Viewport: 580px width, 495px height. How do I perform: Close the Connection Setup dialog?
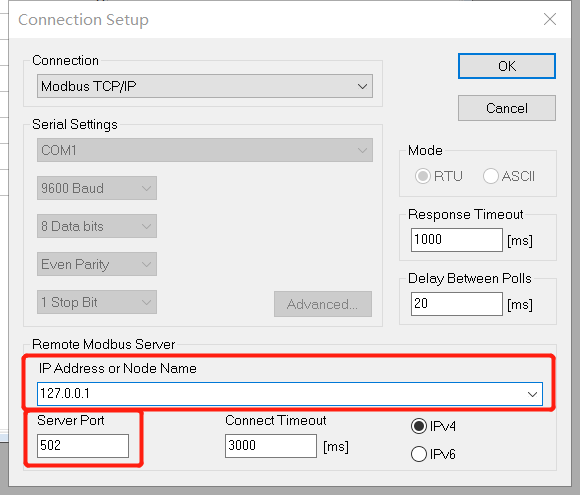[550, 19]
